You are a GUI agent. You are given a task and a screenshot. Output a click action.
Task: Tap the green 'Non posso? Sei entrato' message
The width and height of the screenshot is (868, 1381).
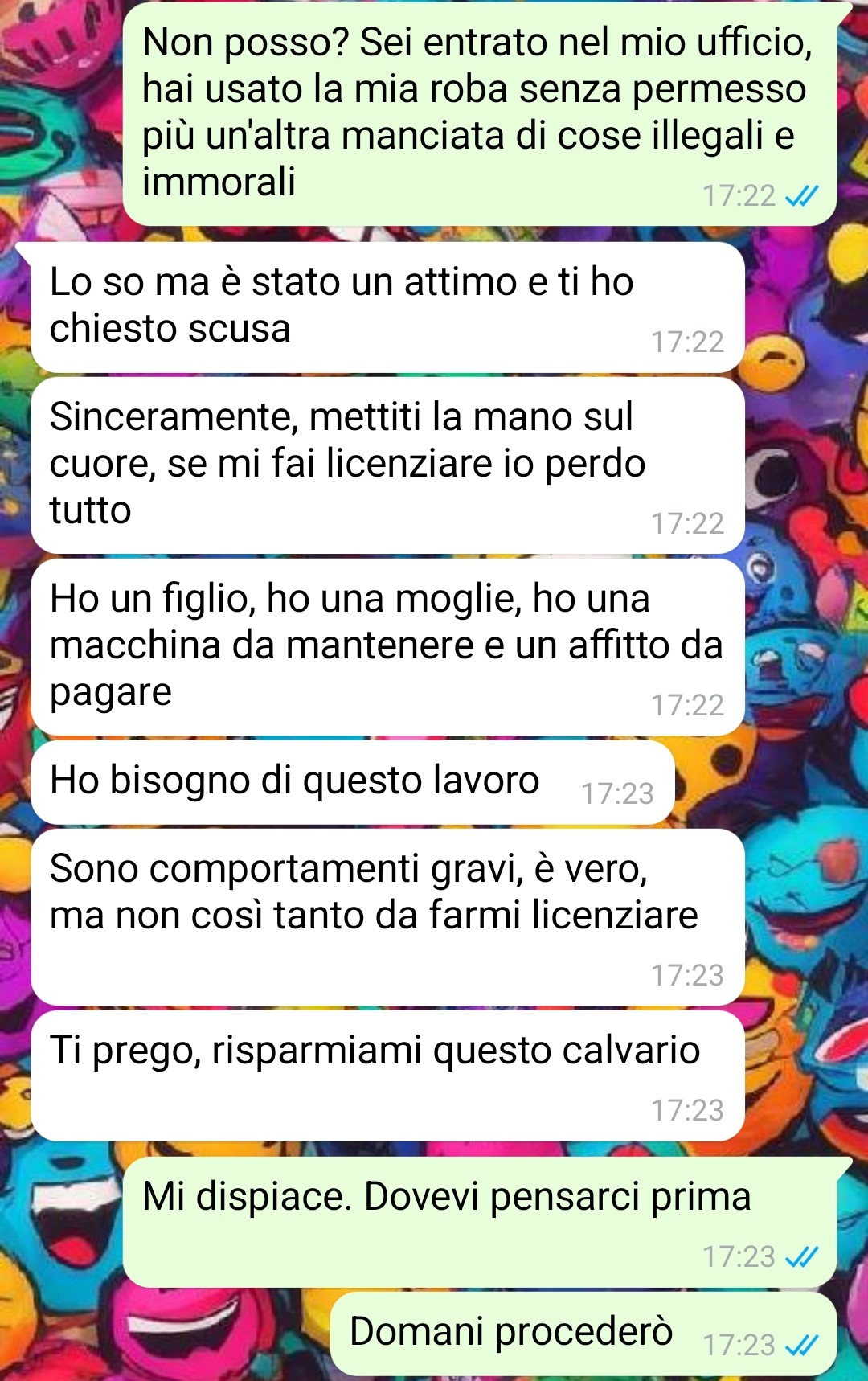tap(480, 114)
